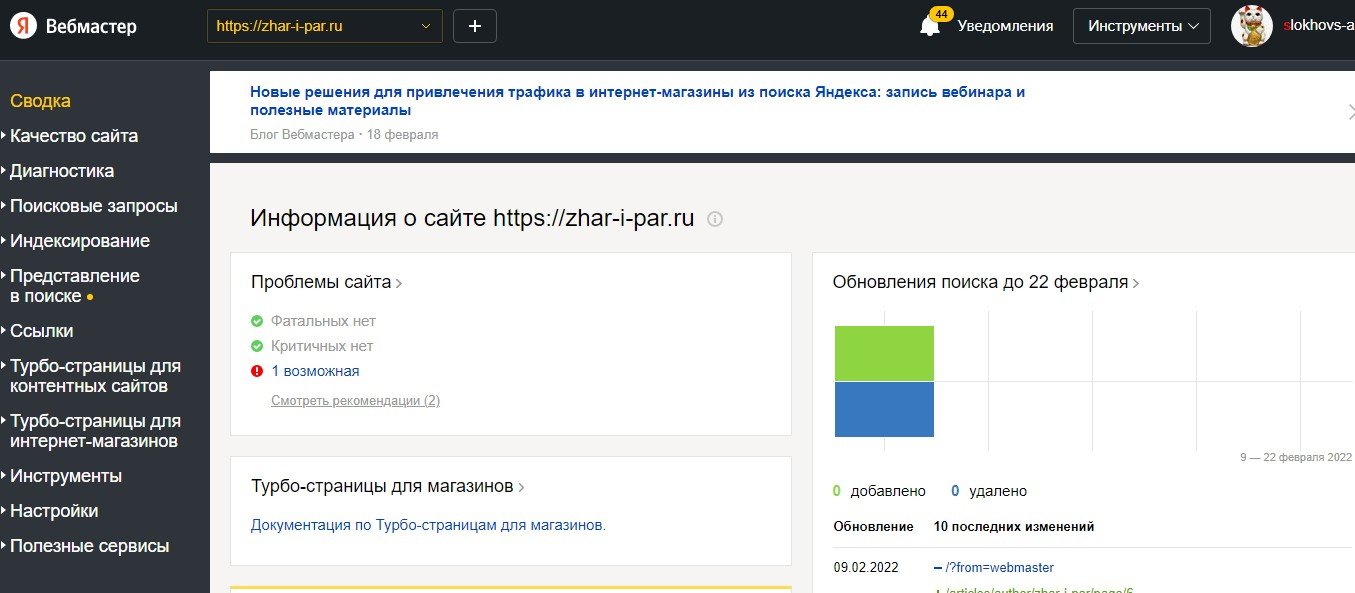Click the 09.02.2022 update date

click(866, 567)
